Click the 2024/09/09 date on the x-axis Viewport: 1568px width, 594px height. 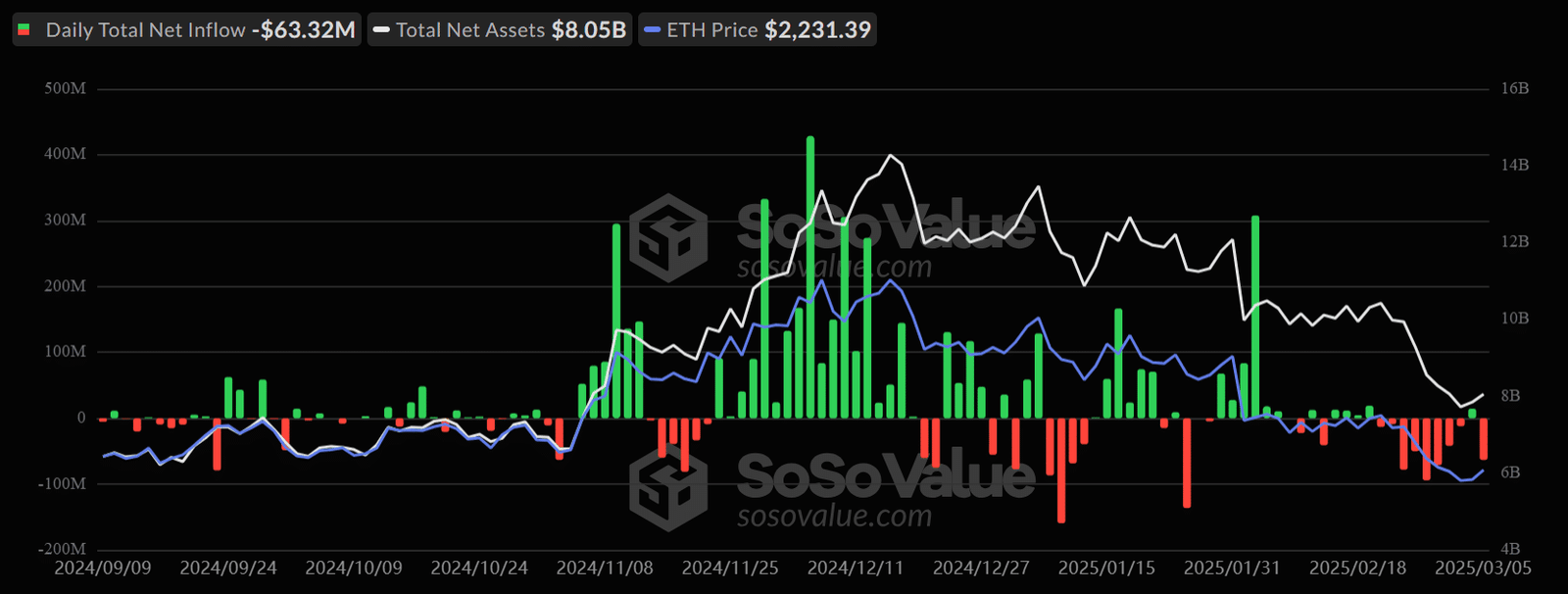103,569
